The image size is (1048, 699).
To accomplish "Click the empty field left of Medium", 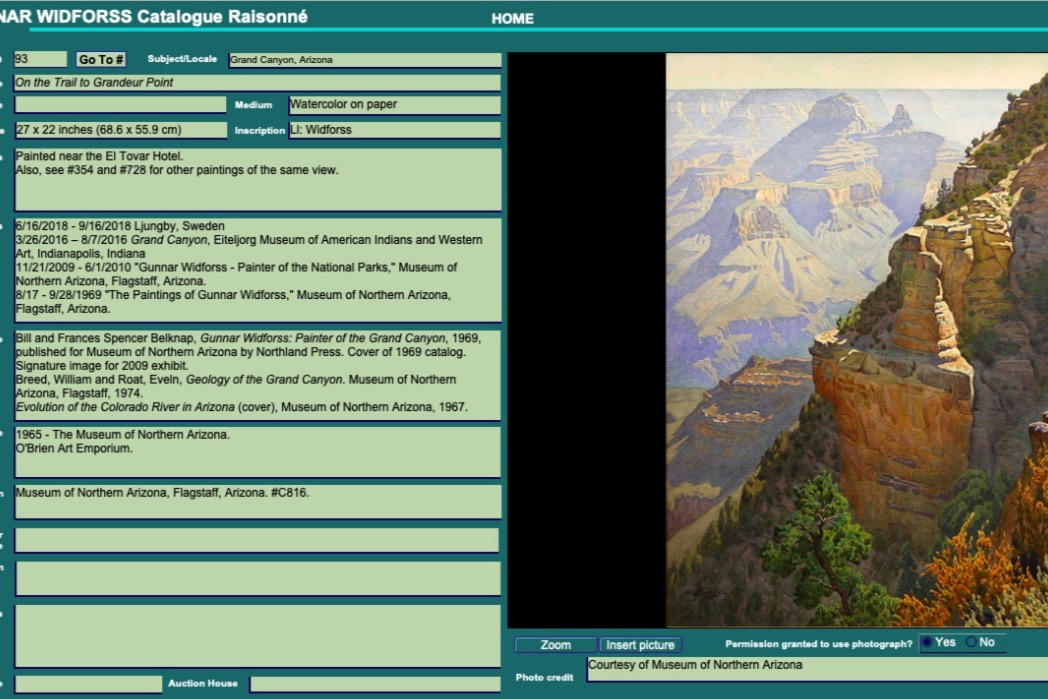I will [x=120, y=105].
